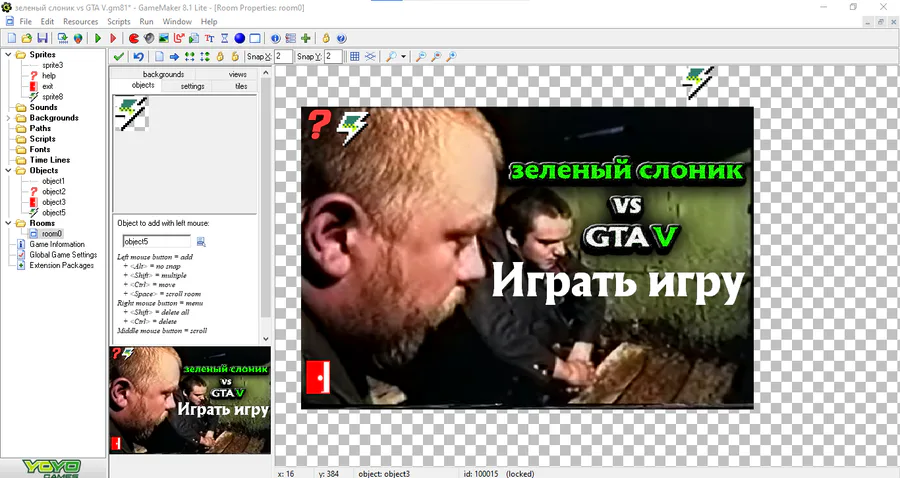900x478 pixels.
Task: Collapse the Objects folder
Action: pyautogui.click(x=8, y=170)
